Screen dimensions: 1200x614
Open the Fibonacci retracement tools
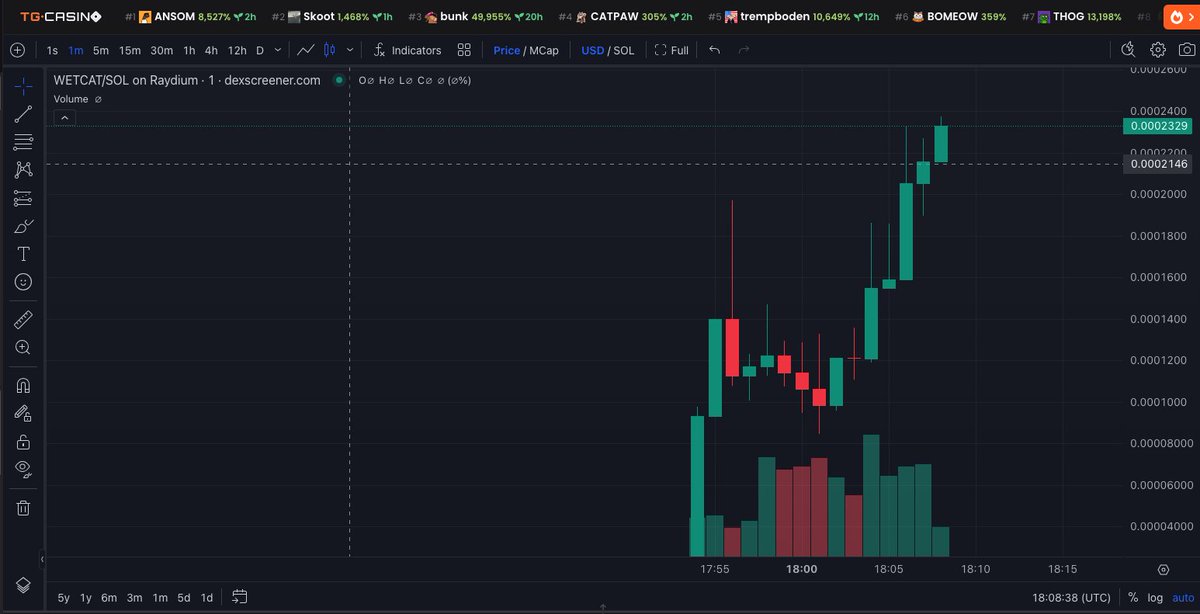pos(23,142)
